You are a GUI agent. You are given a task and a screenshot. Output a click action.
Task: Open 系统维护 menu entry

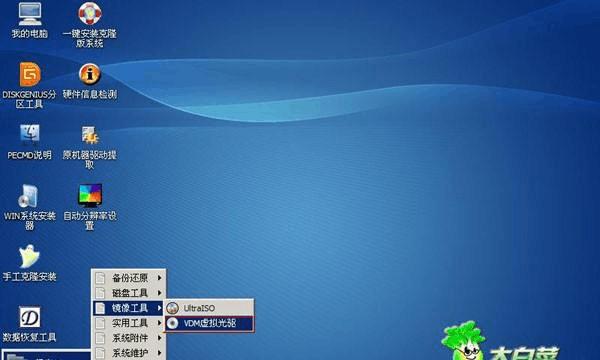coord(129,353)
